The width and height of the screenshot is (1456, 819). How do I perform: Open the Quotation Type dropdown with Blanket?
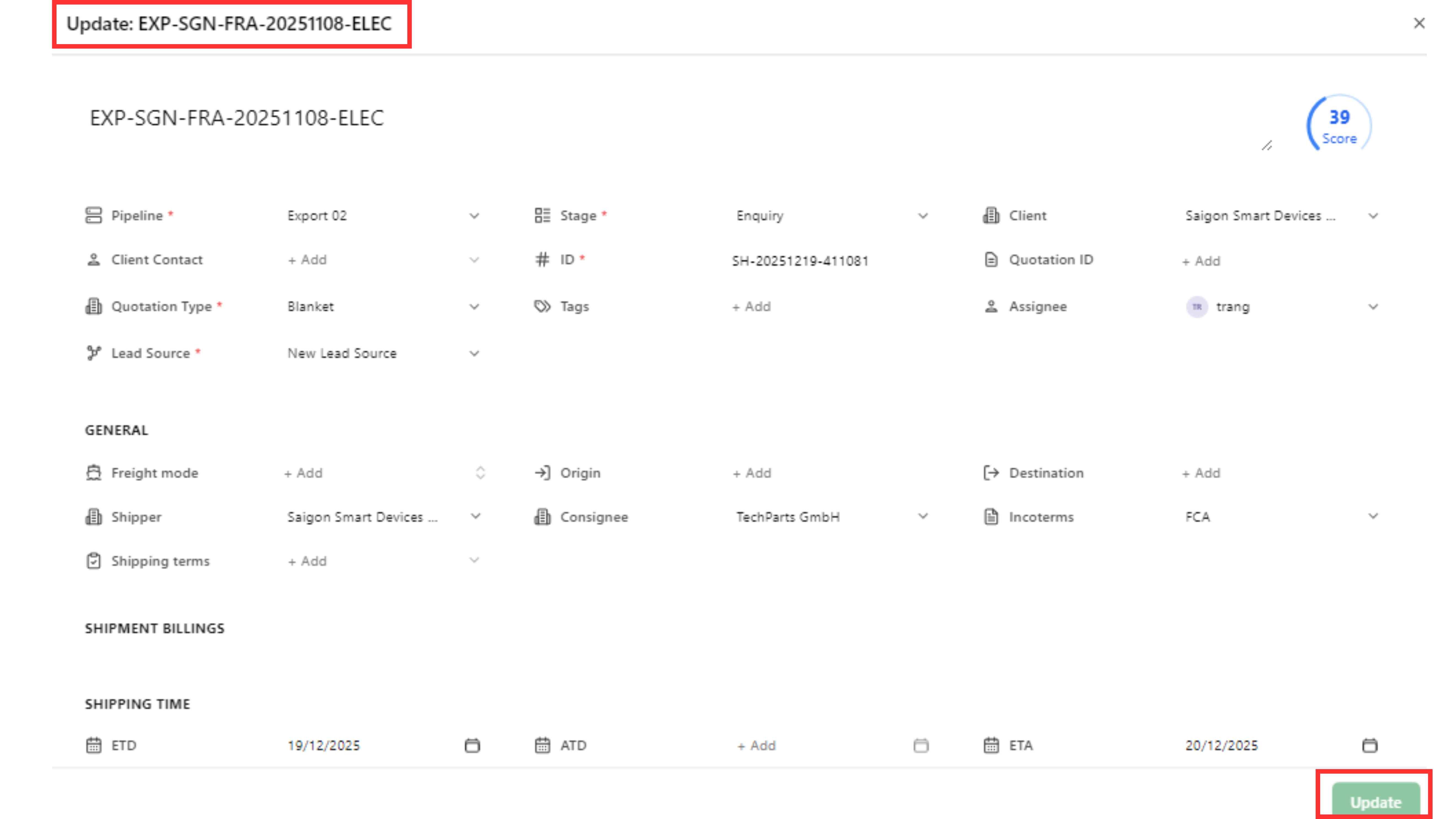point(474,307)
